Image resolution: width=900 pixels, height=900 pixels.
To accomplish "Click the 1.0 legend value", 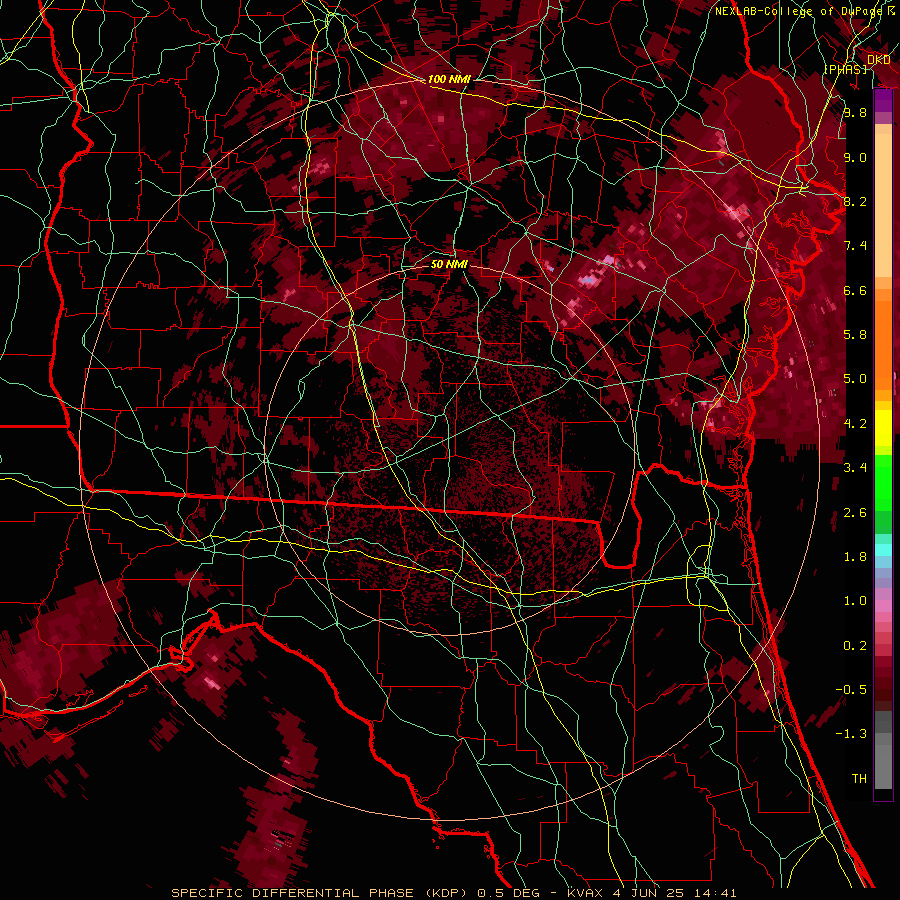I will (x=855, y=601).
